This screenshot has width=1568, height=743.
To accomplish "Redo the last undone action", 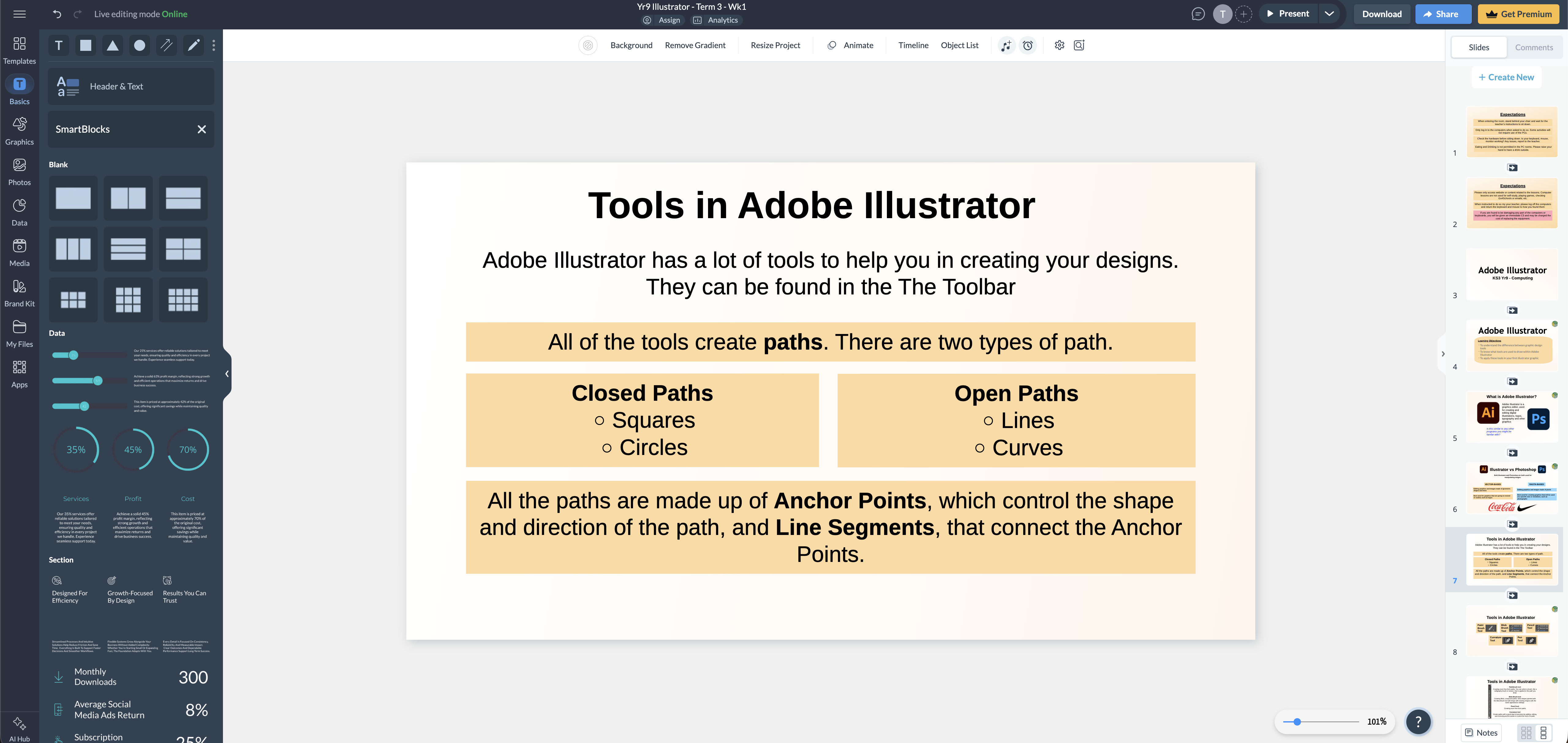I will [x=77, y=14].
